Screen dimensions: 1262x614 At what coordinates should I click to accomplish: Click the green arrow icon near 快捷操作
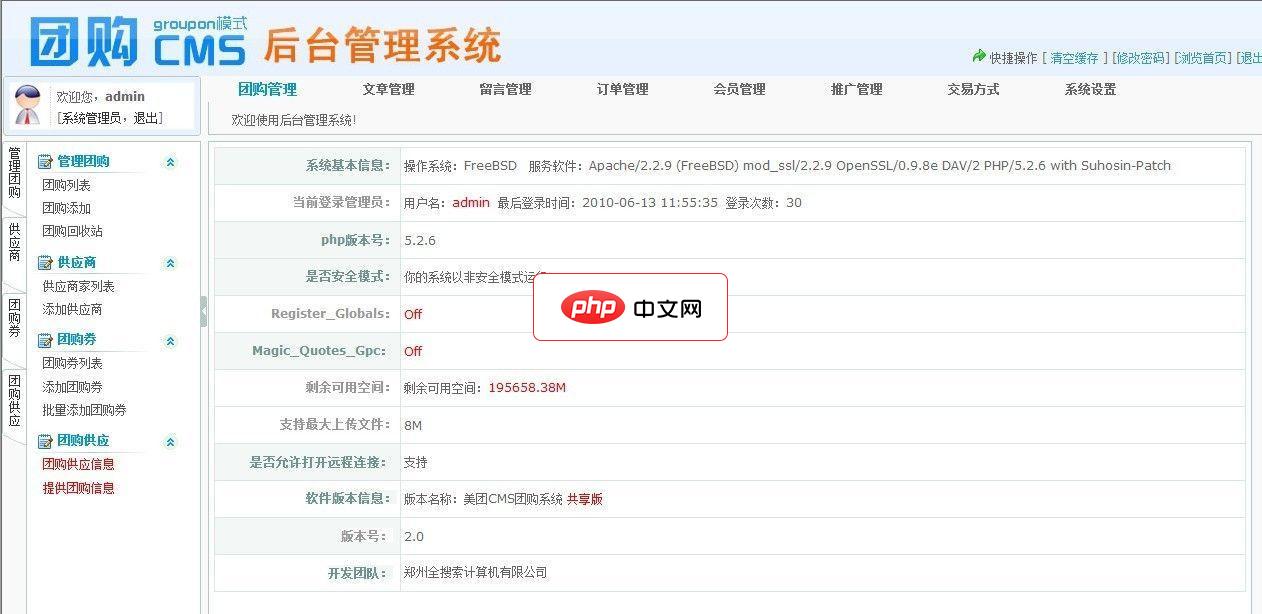tap(978, 57)
